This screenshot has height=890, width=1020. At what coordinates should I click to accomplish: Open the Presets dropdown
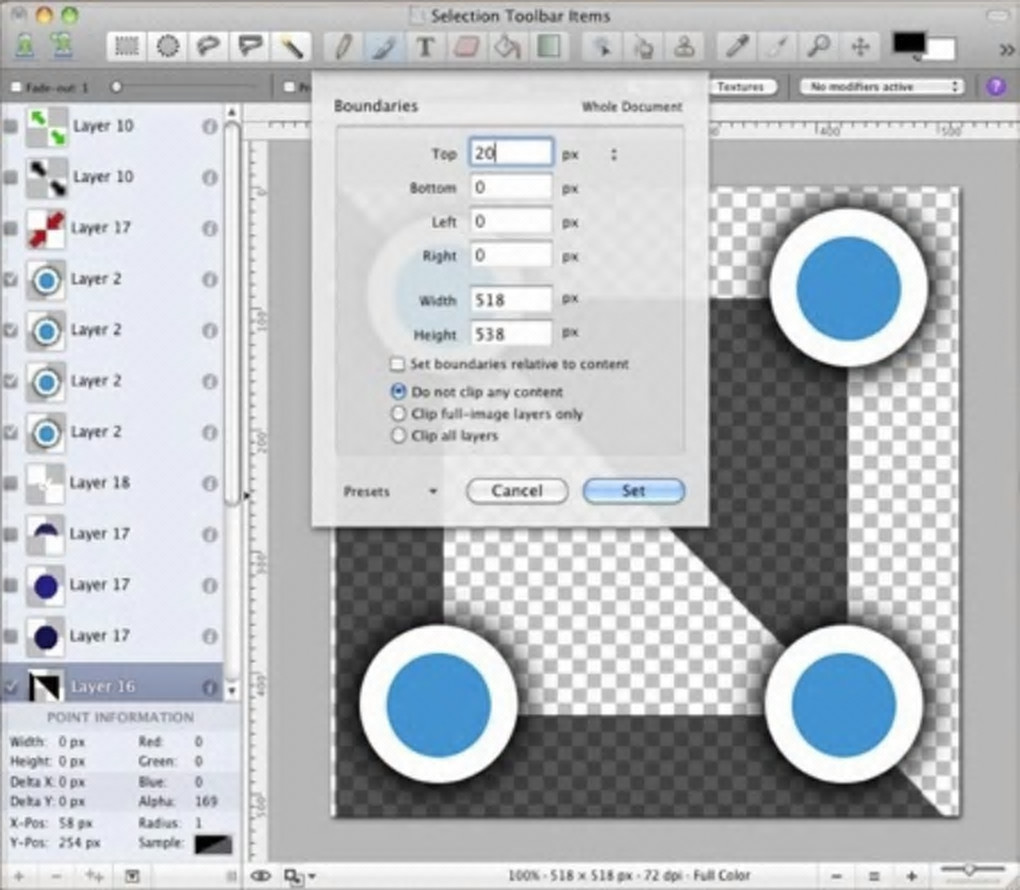390,492
